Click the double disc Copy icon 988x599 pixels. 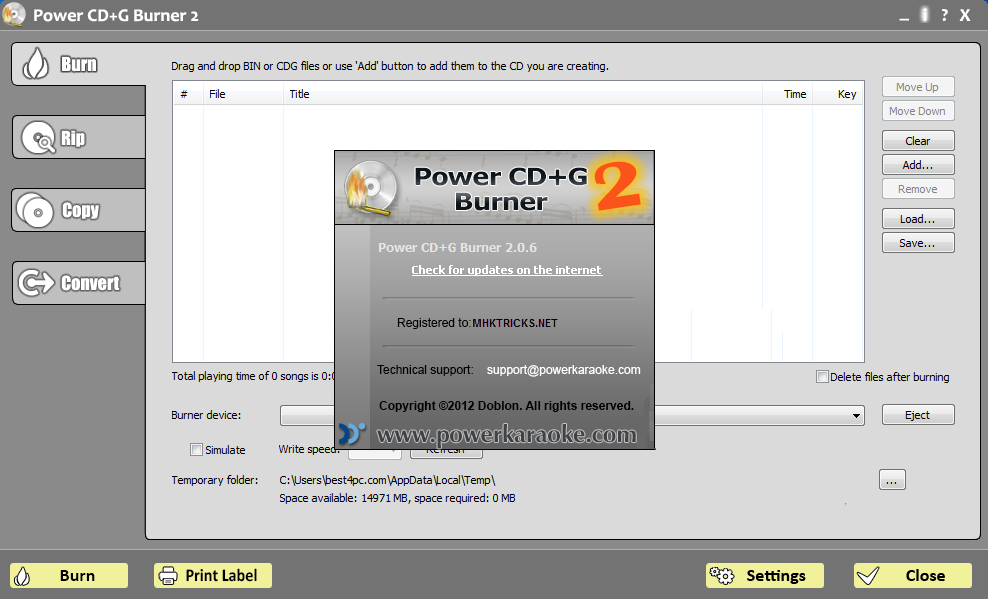pos(35,210)
